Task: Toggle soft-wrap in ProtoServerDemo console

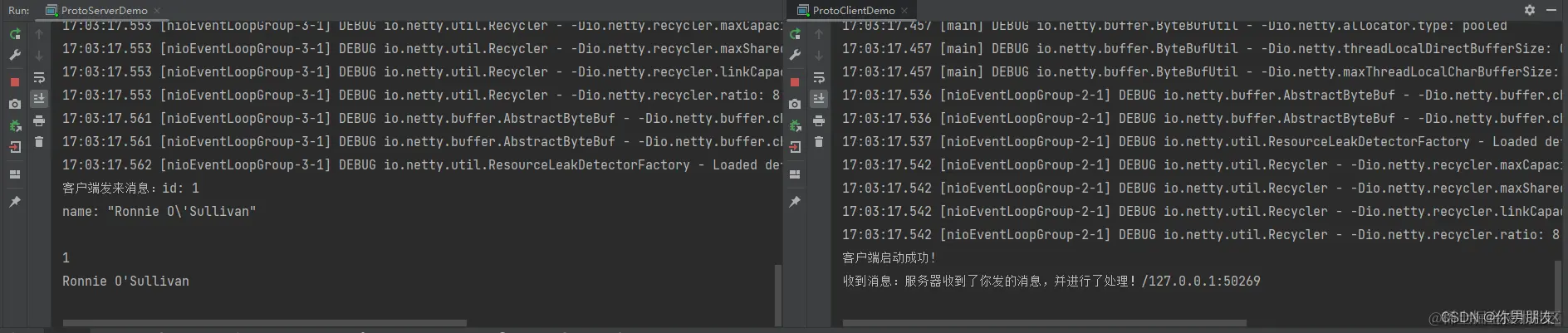Action: coord(39,77)
